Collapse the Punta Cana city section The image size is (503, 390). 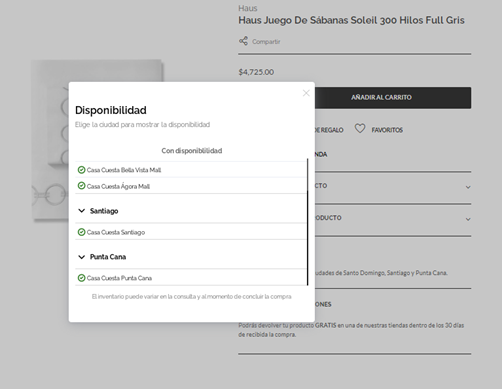click(x=82, y=257)
